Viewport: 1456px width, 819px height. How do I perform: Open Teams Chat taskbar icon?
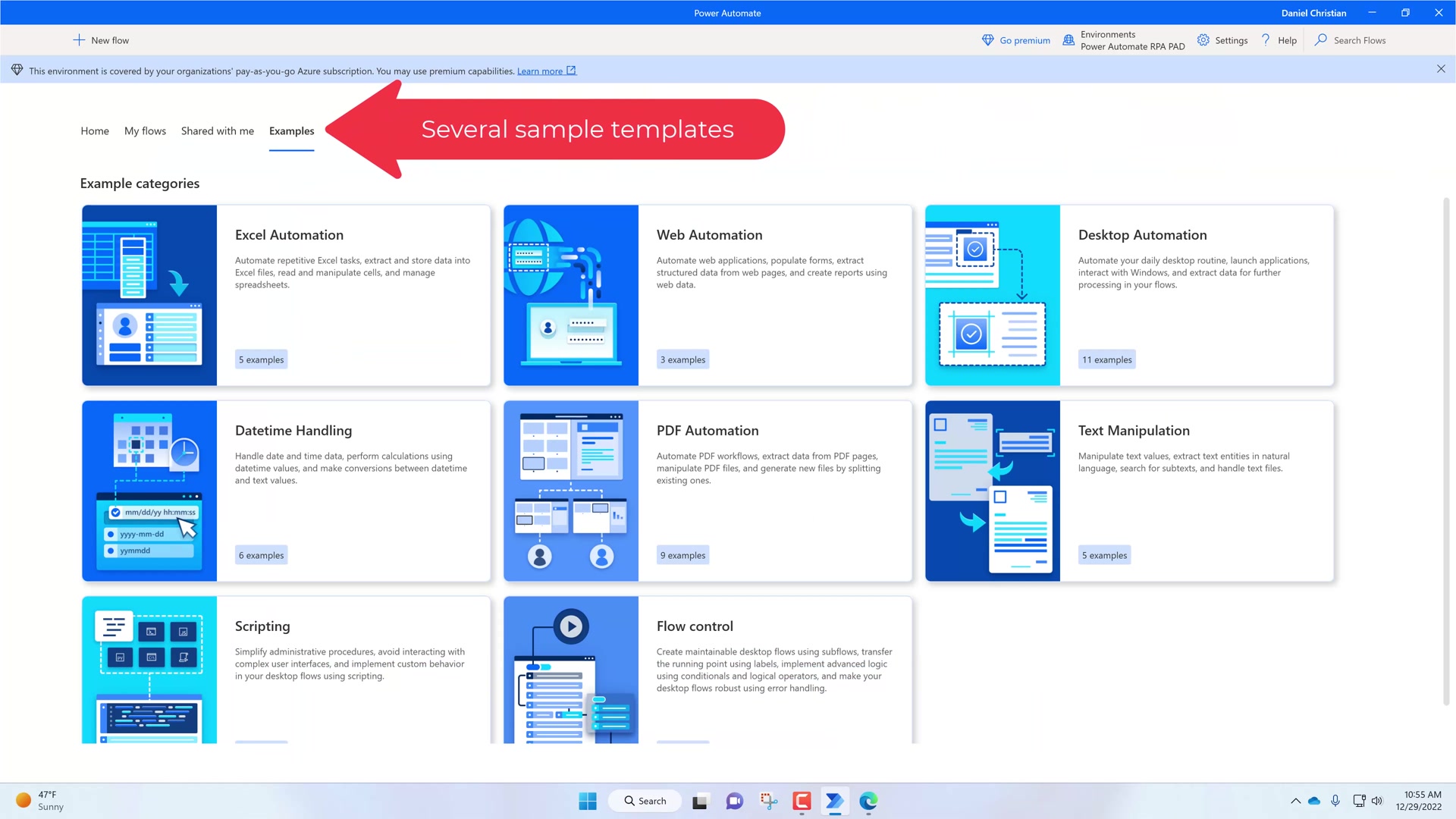coord(734,801)
